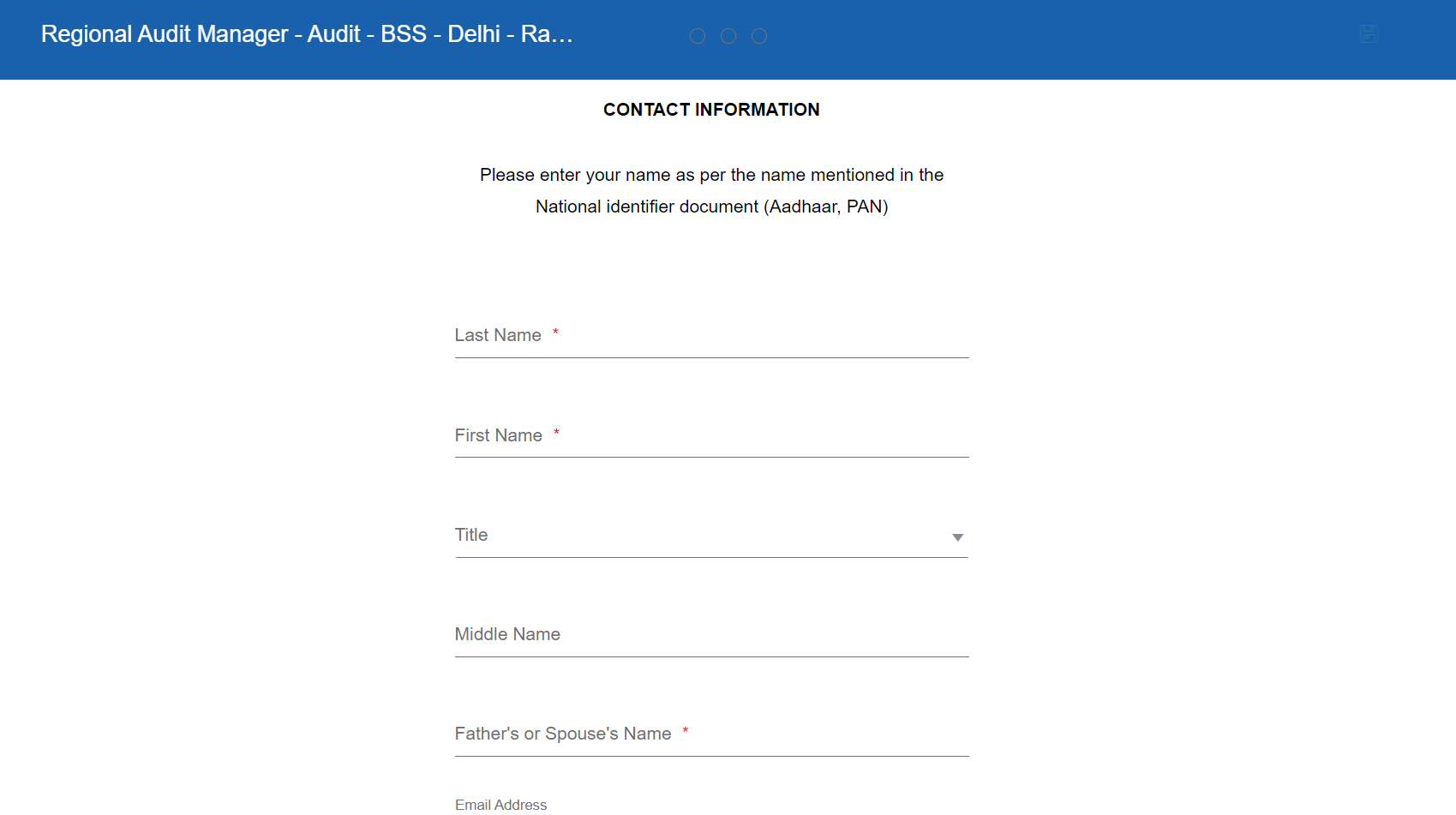Click the Middle Name label text
This screenshot has width=1456, height=815.
coord(507,634)
